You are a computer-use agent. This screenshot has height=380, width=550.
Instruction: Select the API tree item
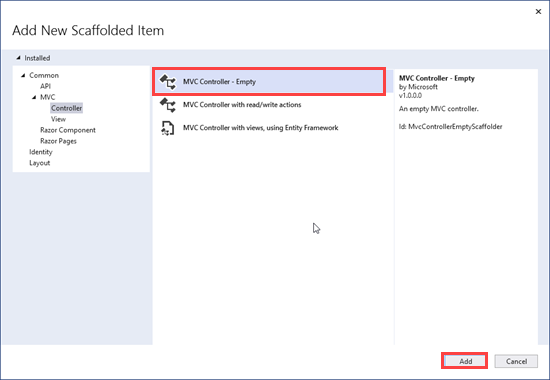45,86
